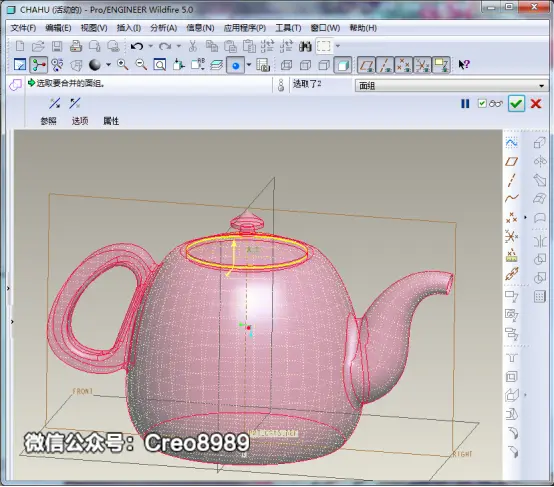Open the 面组 selection filter dropdown
The image size is (554, 487).
coord(452,86)
